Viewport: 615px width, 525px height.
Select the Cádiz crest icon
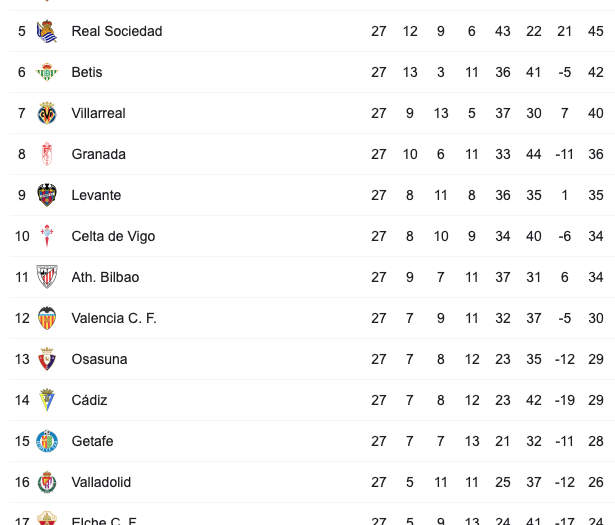click(47, 400)
